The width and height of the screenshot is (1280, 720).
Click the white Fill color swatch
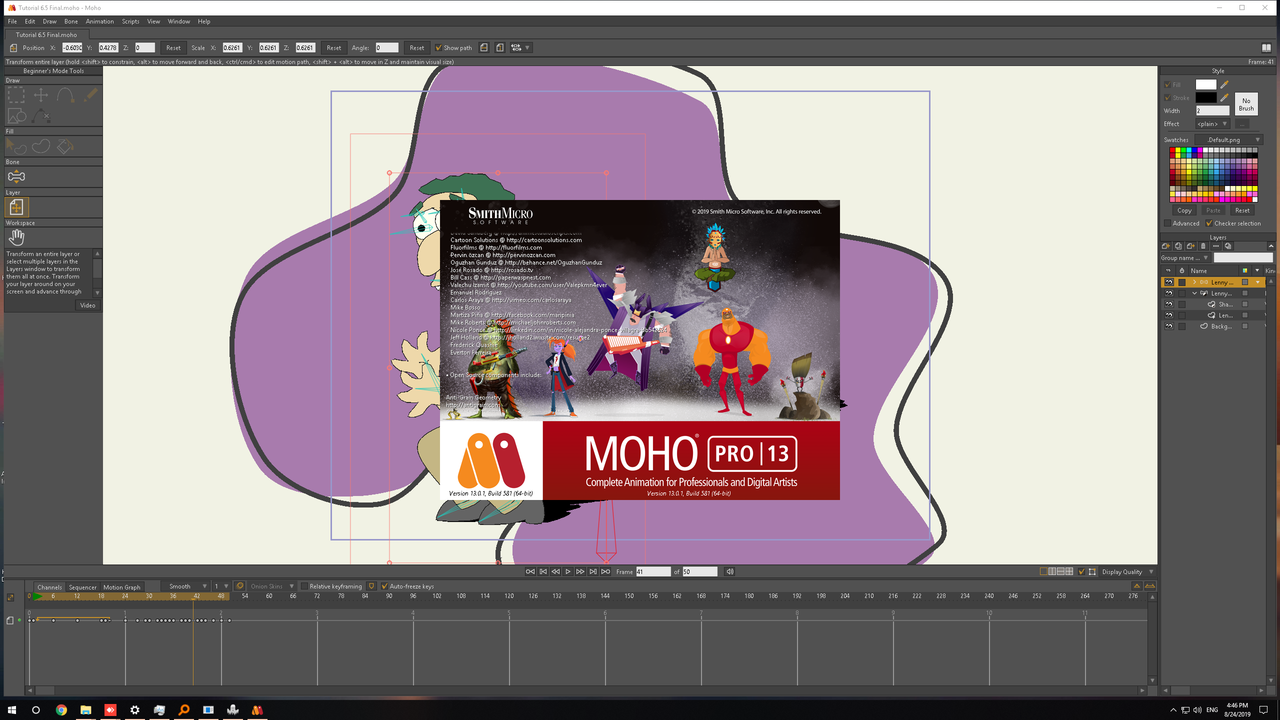click(1206, 84)
